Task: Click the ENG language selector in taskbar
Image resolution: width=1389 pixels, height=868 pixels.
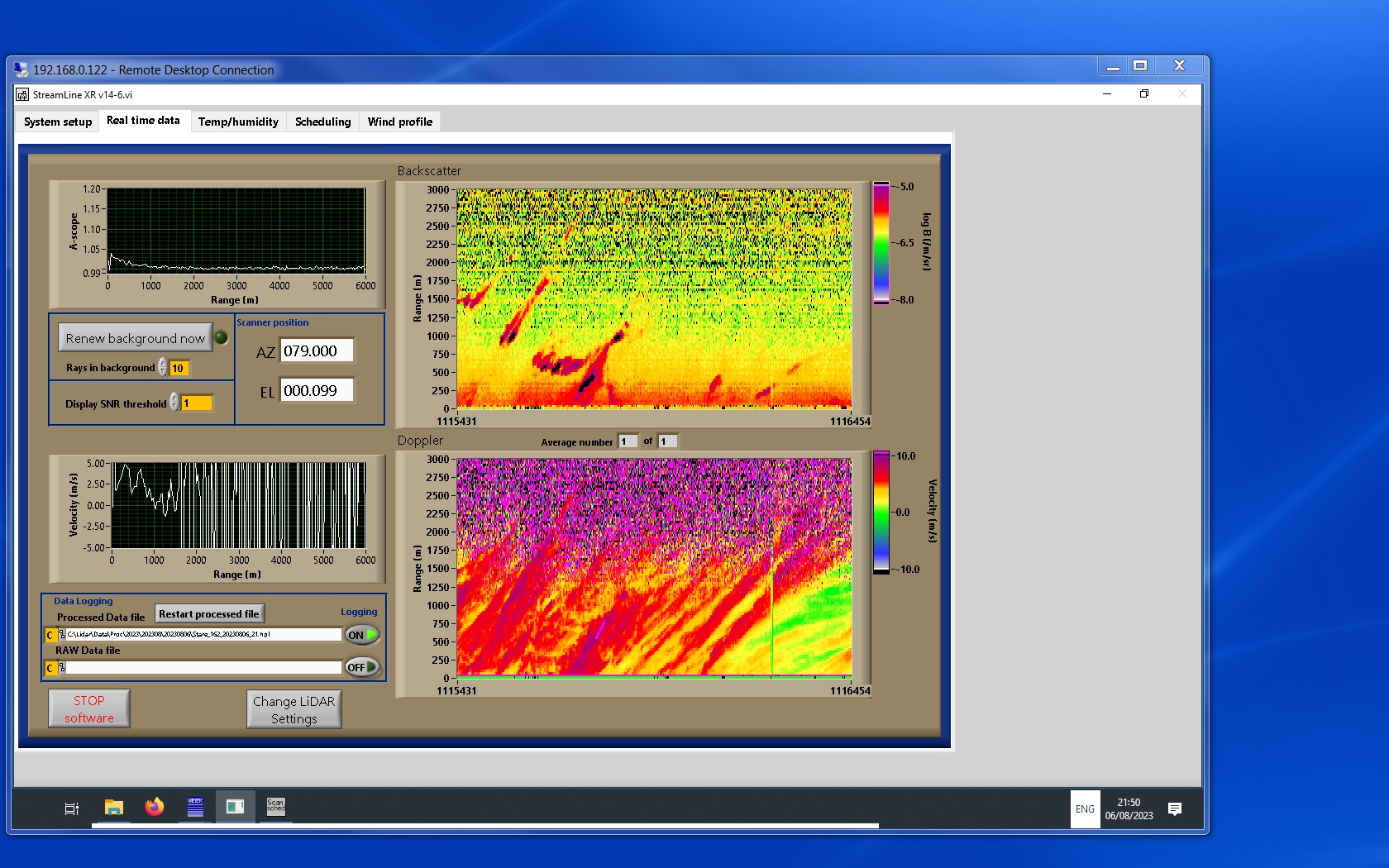Action: click(1085, 809)
